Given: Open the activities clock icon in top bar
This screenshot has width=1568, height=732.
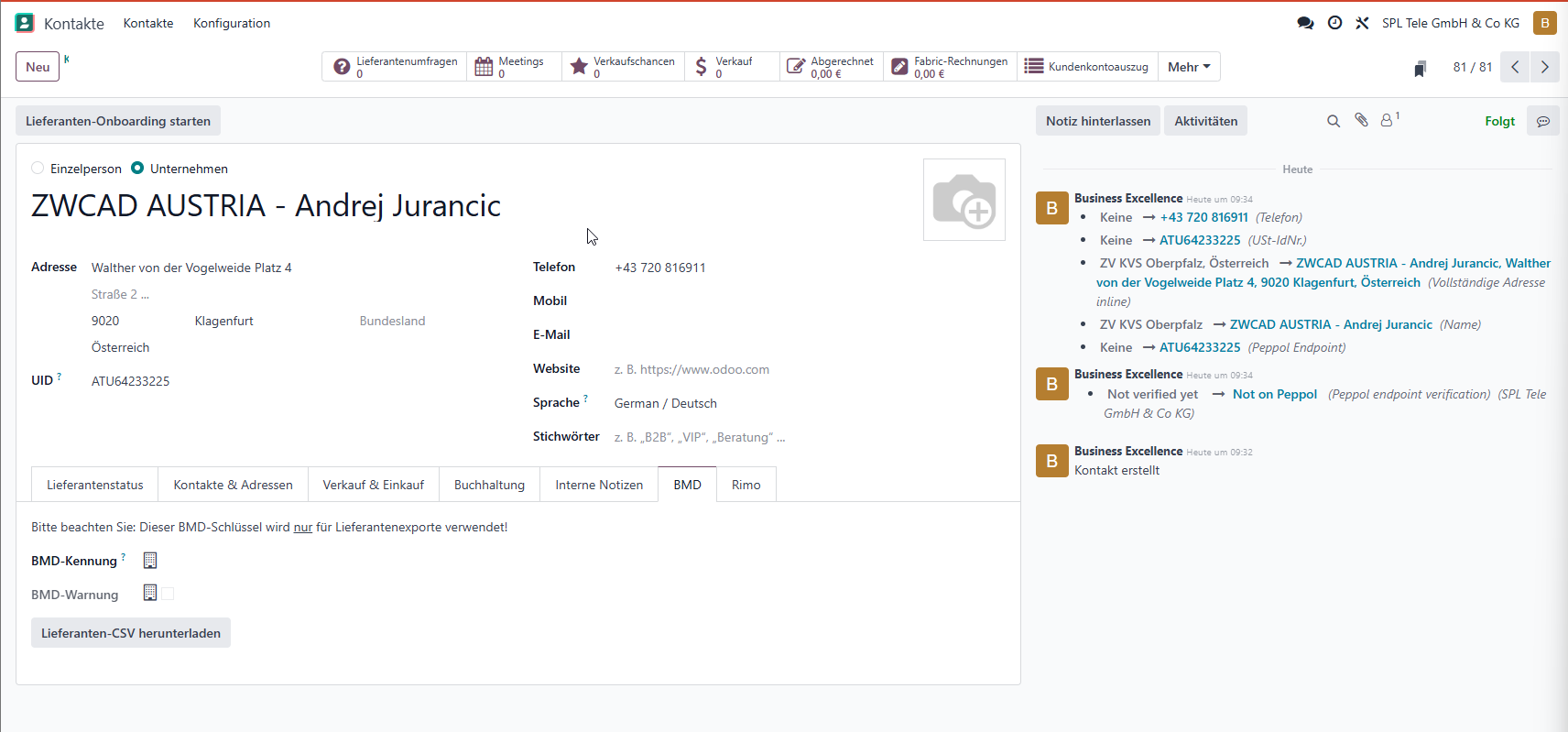Looking at the screenshot, I should [1335, 23].
